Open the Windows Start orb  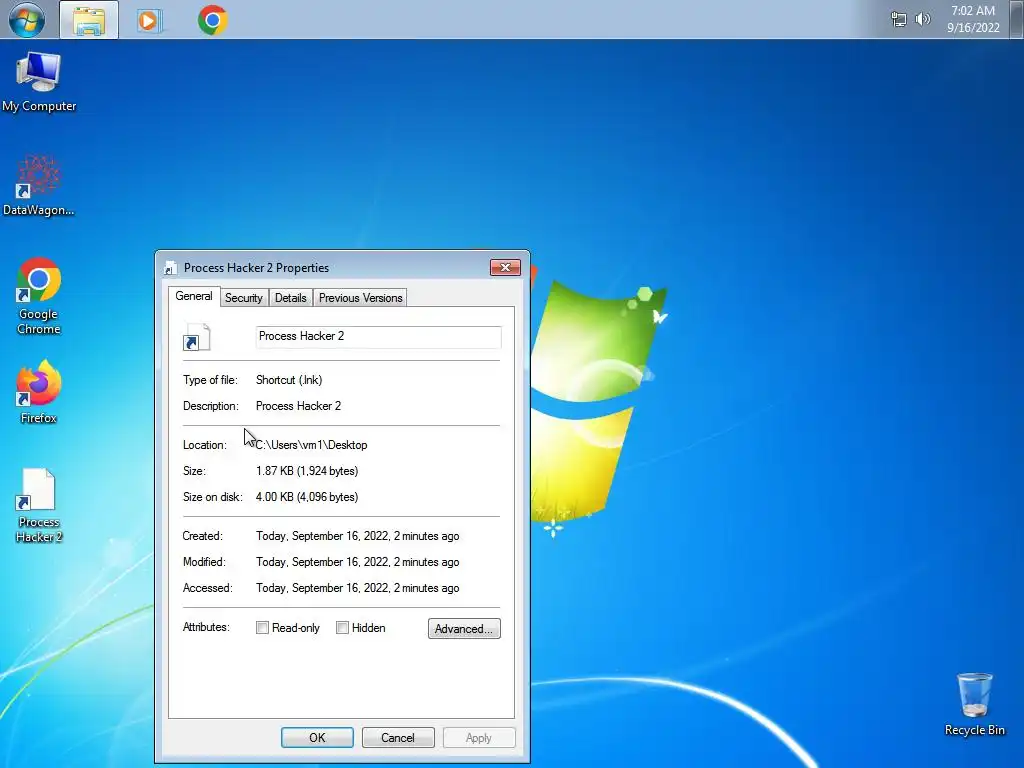27,20
